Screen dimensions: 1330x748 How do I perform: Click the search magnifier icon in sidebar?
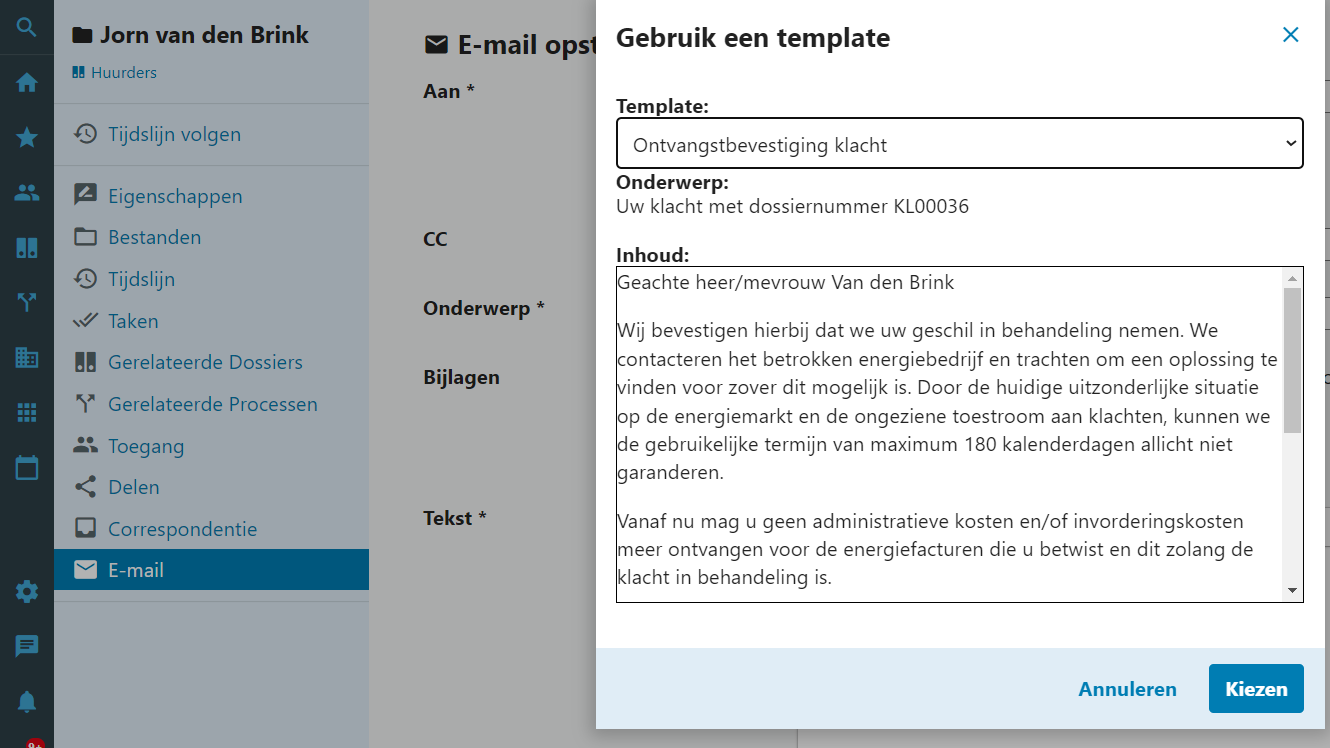[x=27, y=27]
